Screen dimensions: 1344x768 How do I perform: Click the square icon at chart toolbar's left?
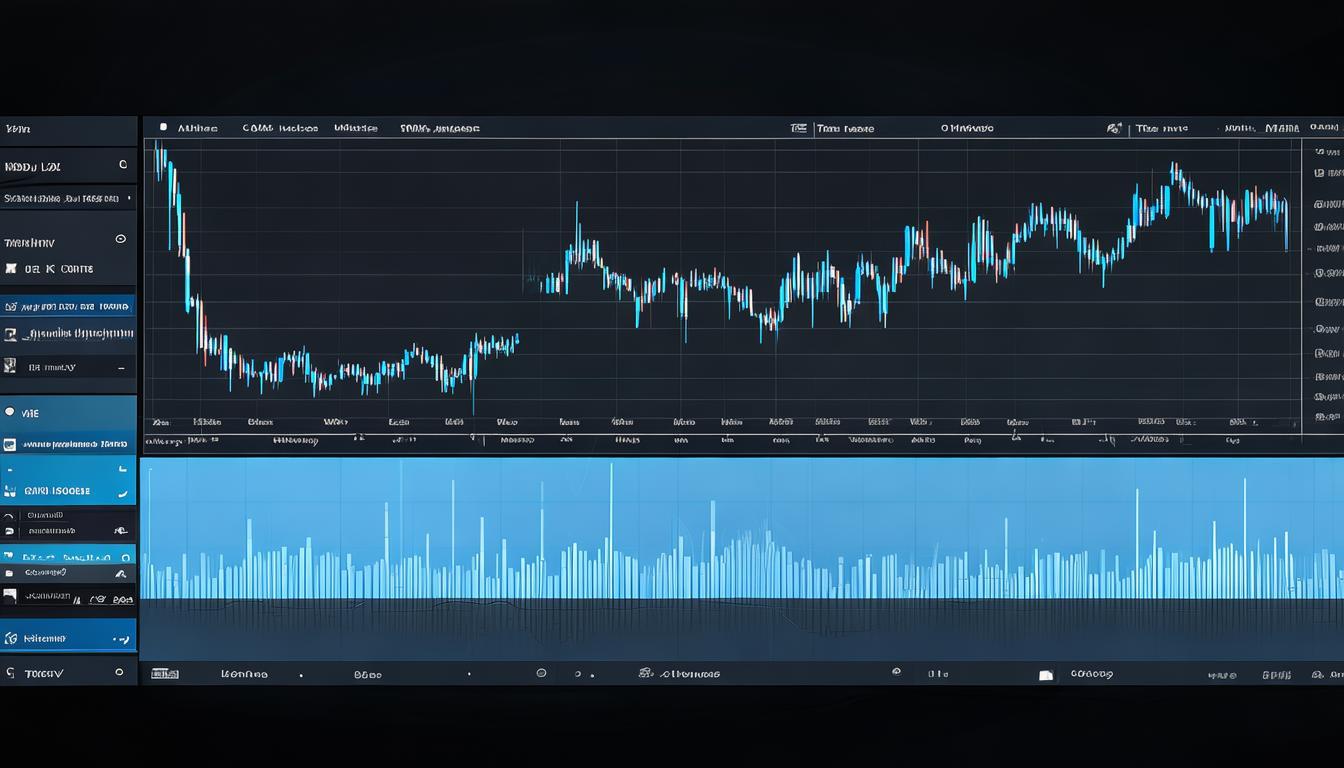pyautogui.click(x=163, y=128)
